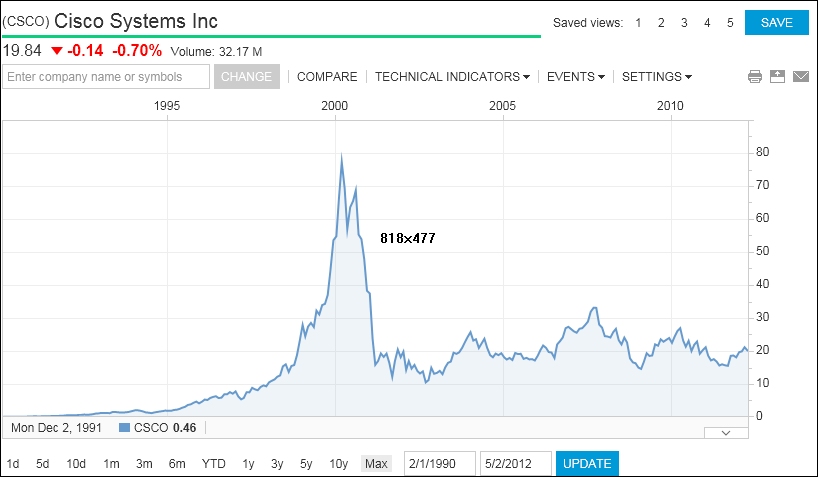818x477 pixels.
Task: Load saved view 3
Action: pos(684,23)
